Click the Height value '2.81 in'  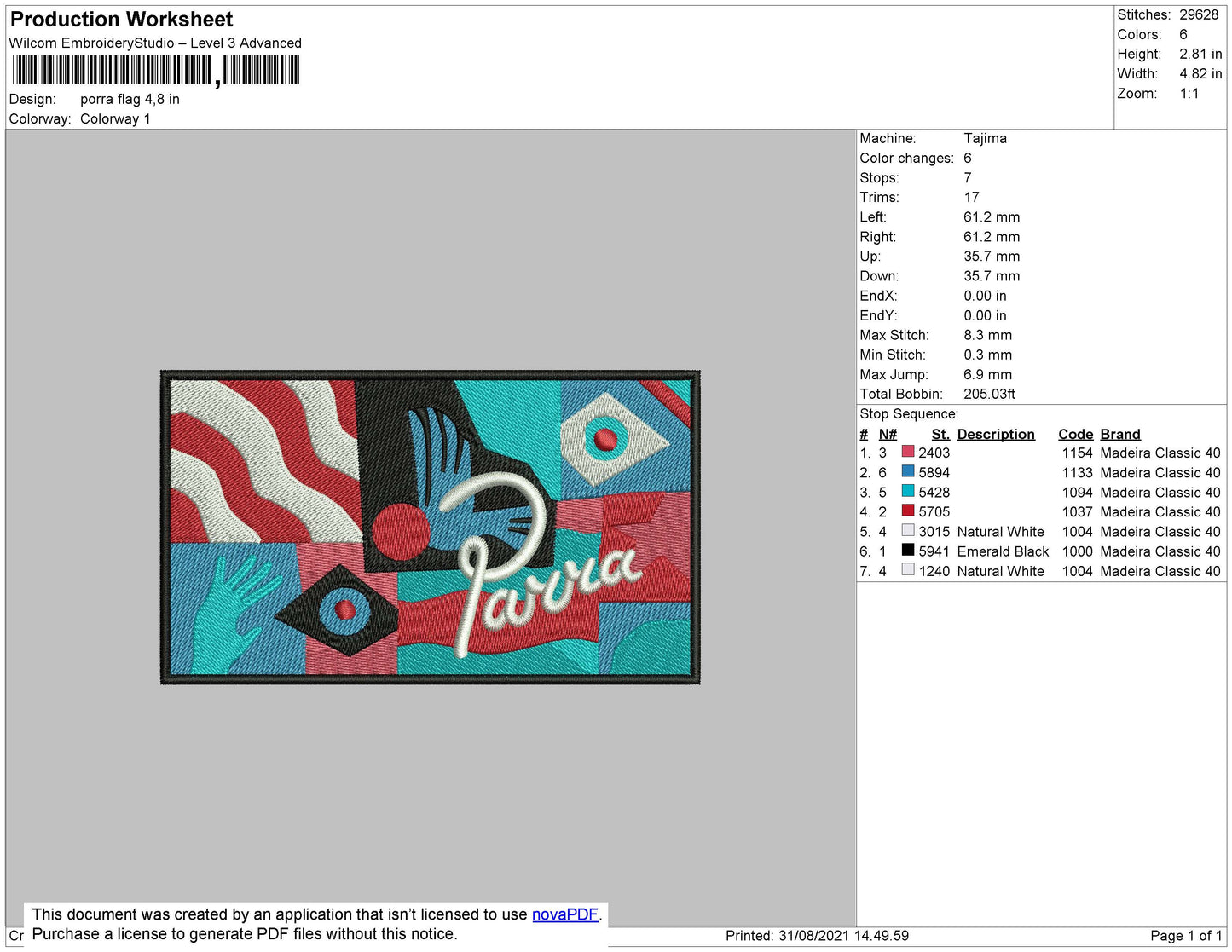coord(1200,54)
